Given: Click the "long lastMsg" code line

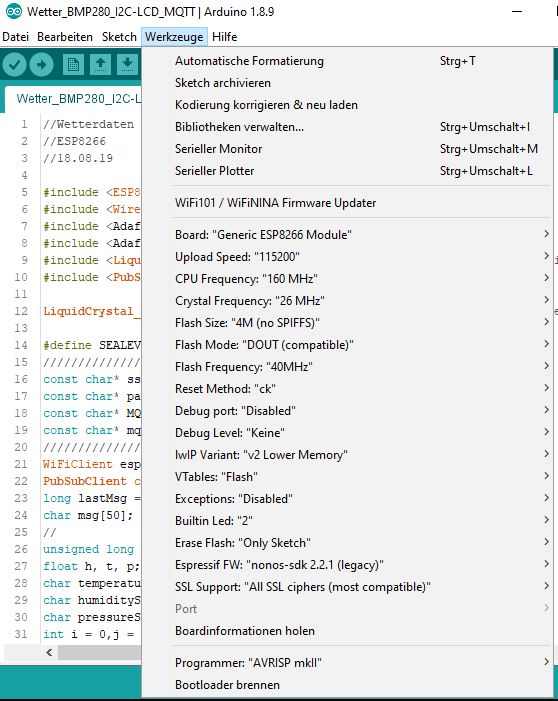Looking at the screenshot, I should point(92,498).
